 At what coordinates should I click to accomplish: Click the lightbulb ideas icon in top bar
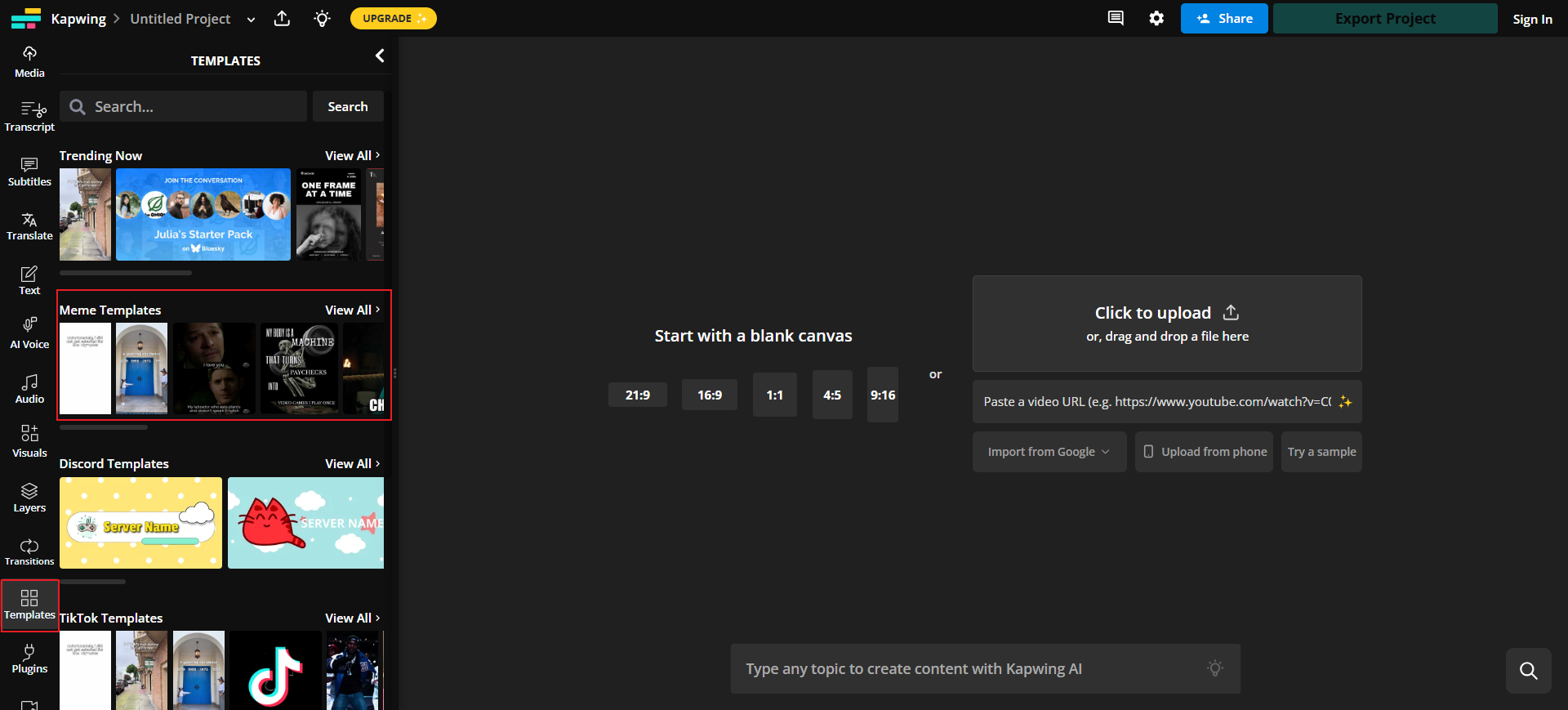click(323, 18)
